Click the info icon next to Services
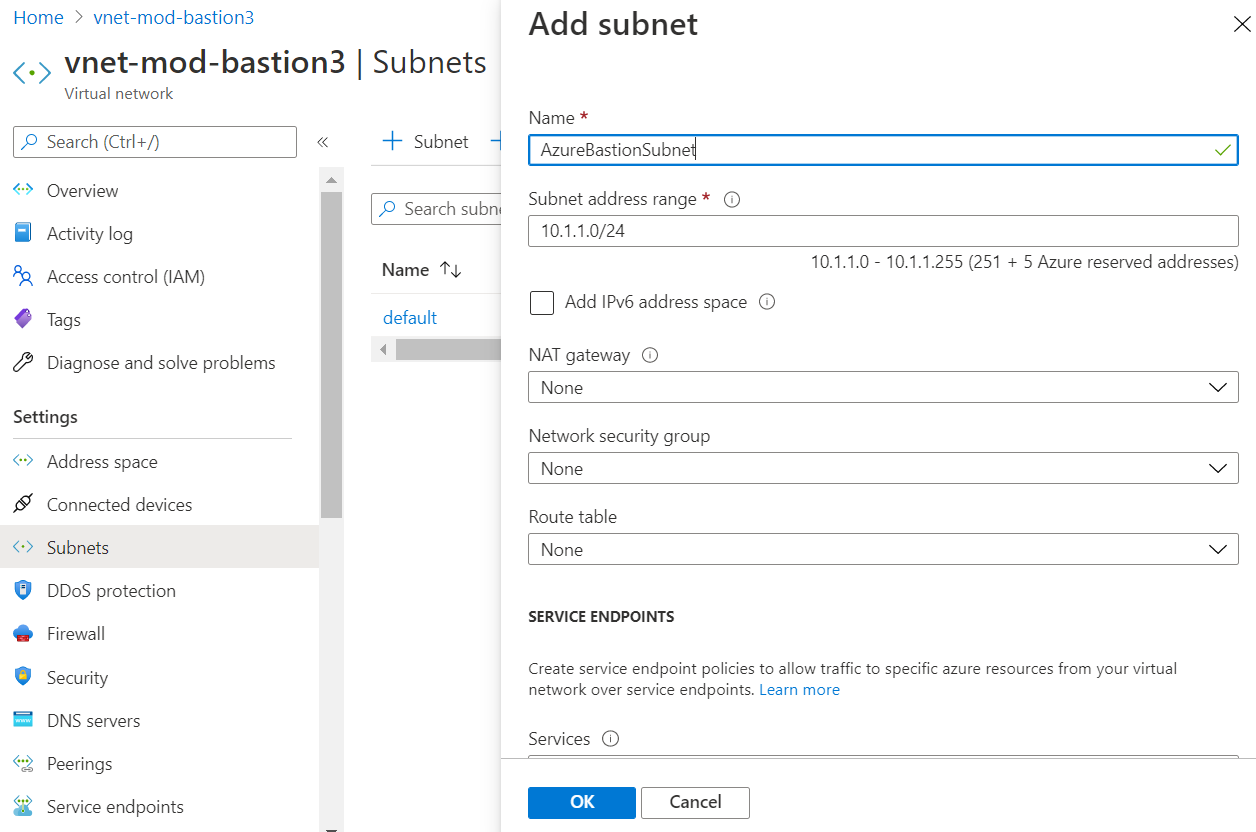 [611, 739]
